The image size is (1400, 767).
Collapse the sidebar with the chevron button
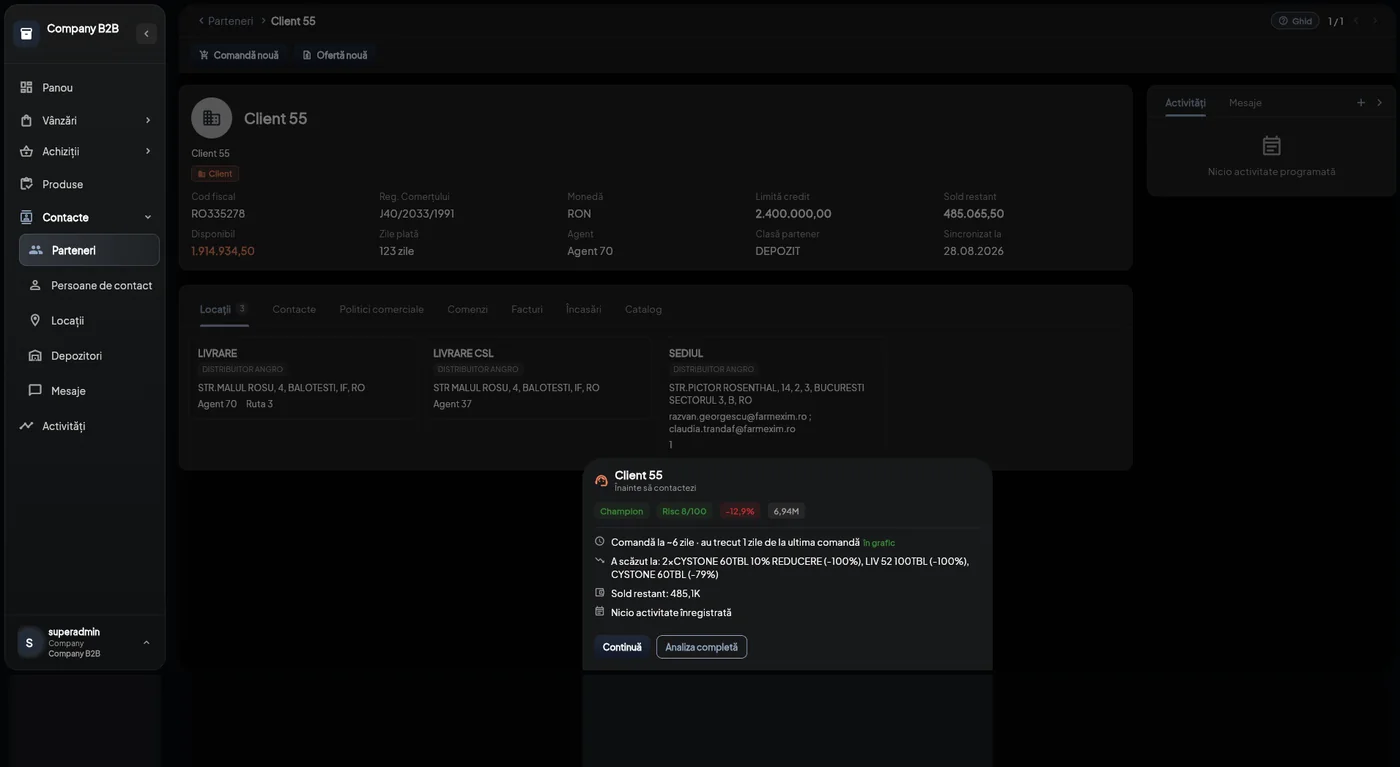[146, 33]
